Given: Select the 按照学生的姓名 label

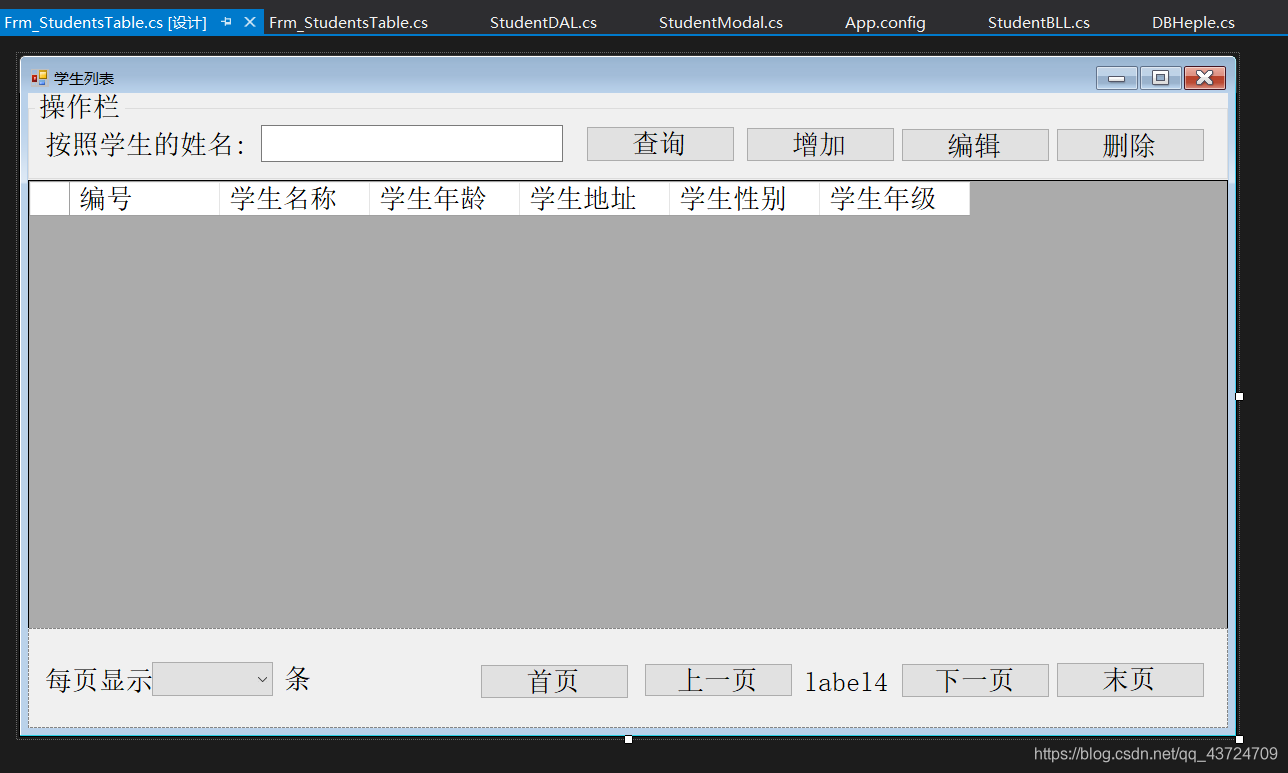Looking at the screenshot, I should (146, 144).
